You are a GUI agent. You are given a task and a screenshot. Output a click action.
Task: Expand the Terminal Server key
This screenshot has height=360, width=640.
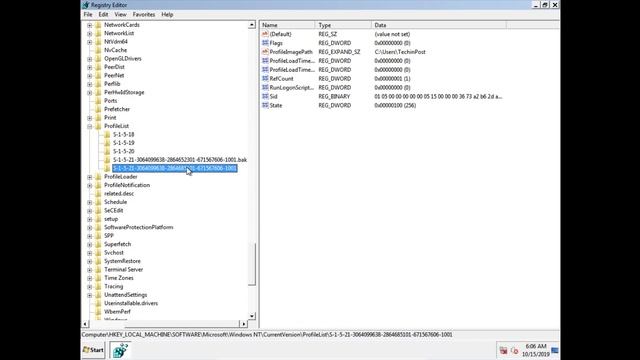click(x=89, y=270)
